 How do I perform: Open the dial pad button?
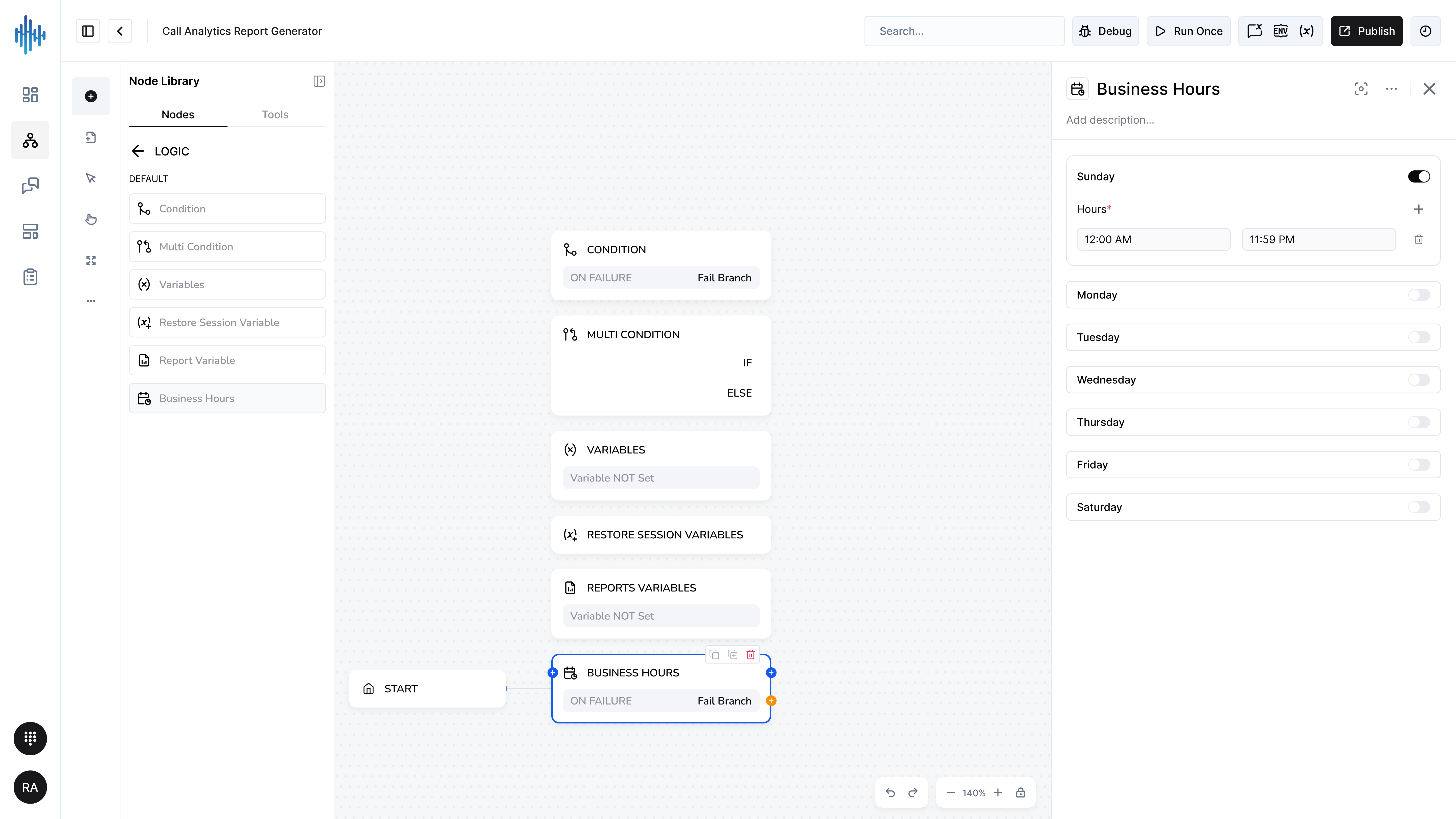pyautogui.click(x=30, y=738)
